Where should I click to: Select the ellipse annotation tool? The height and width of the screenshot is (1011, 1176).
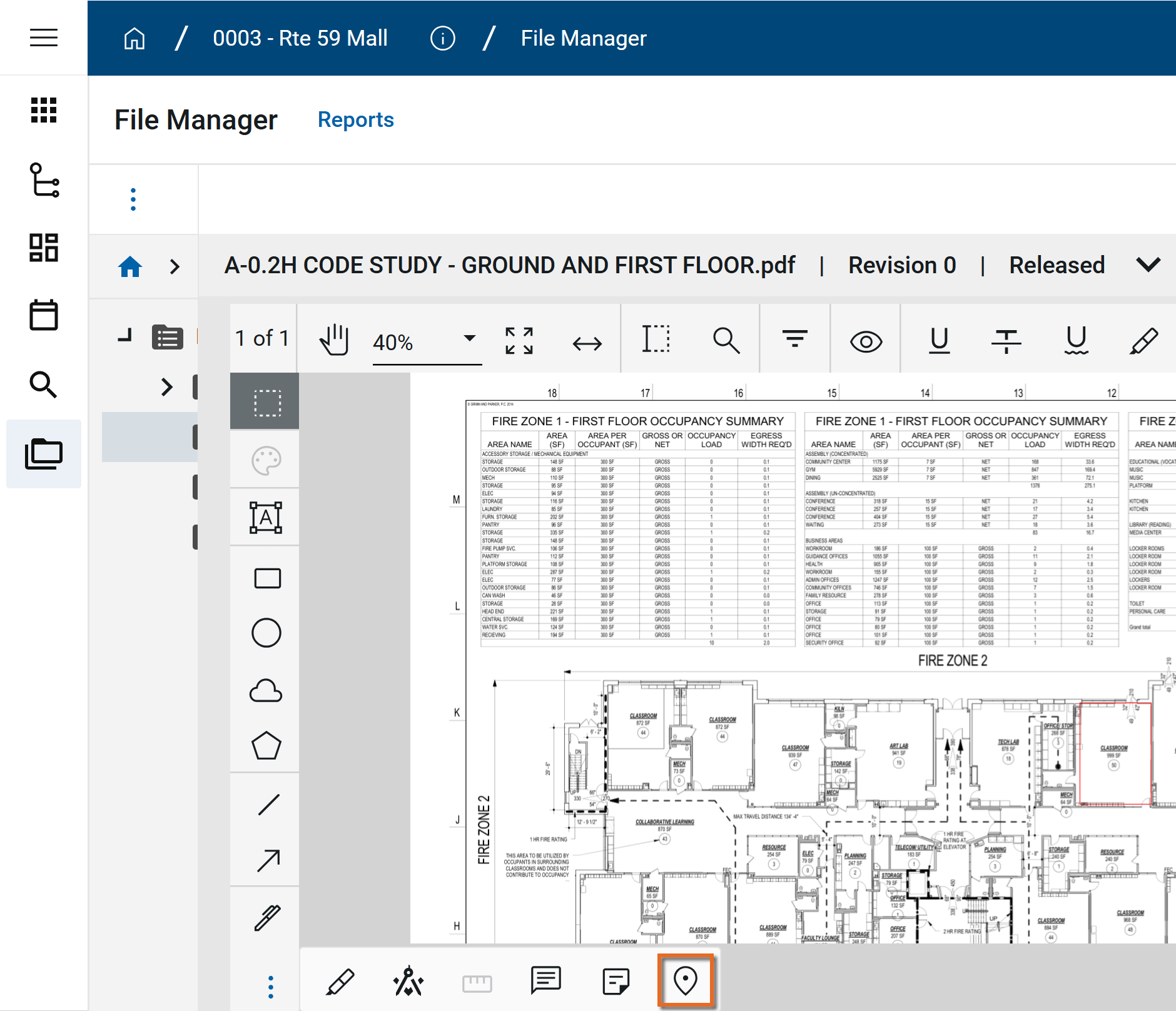[266, 633]
